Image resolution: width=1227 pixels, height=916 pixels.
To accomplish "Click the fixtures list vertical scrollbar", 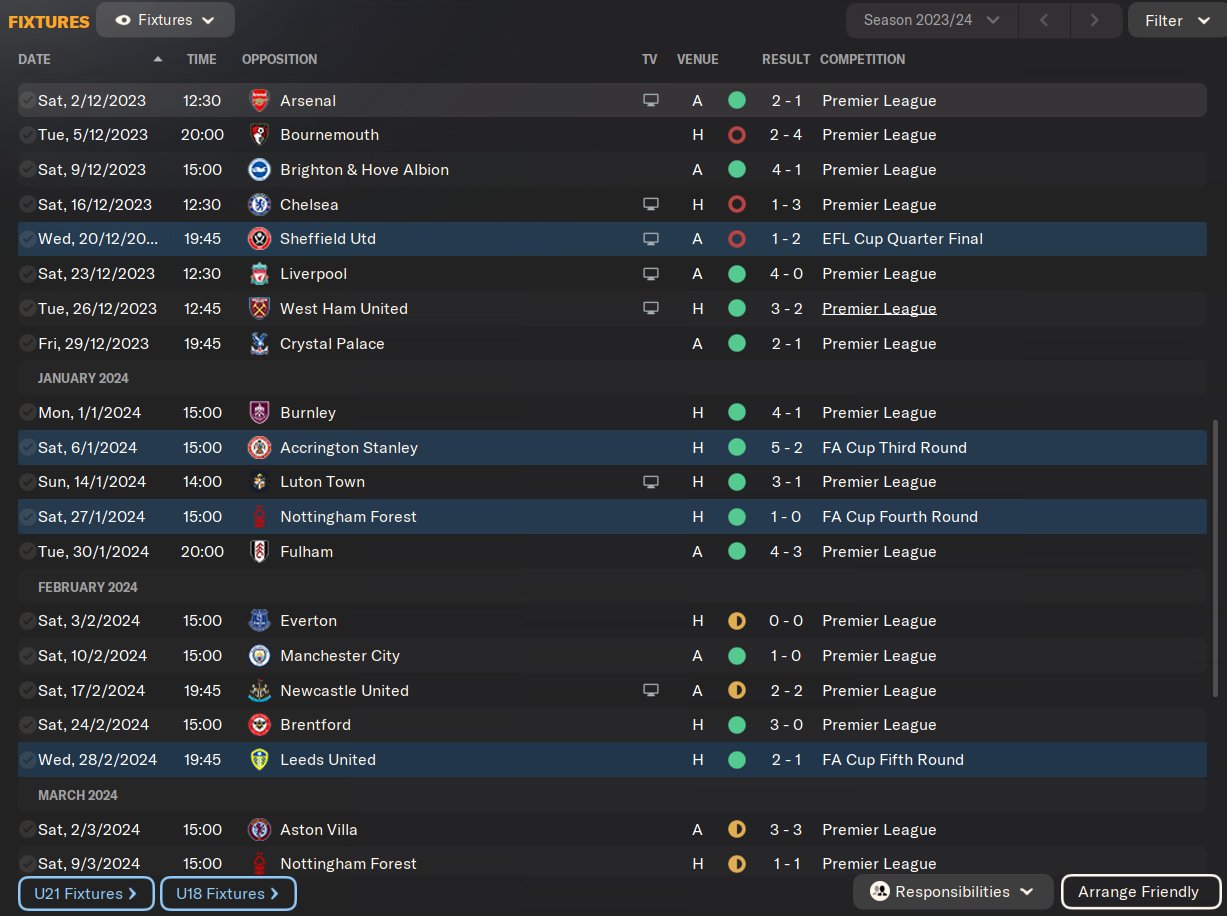I will pyautogui.click(x=1216, y=558).
